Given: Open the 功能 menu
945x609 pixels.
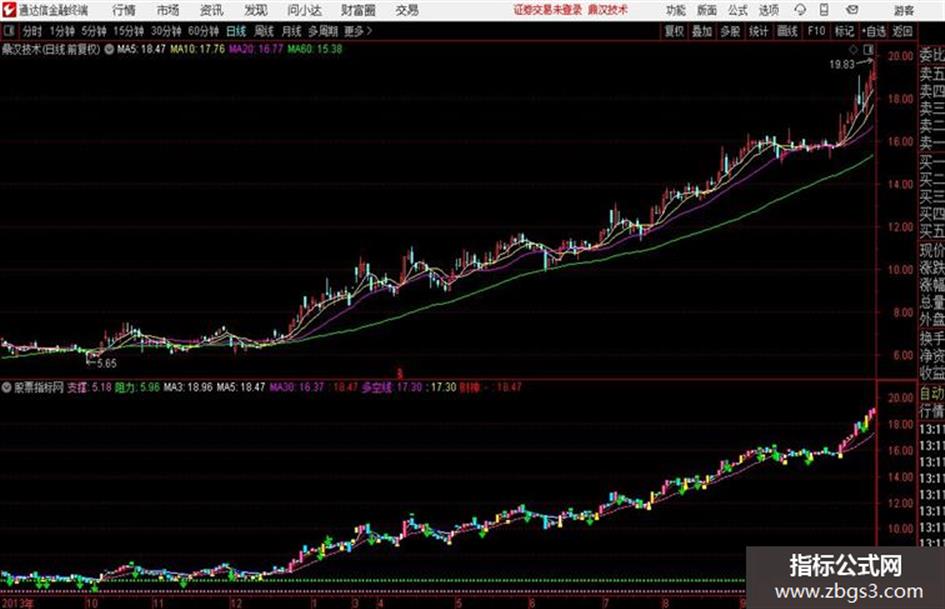Looking at the screenshot, I should [x=676, y=10].
